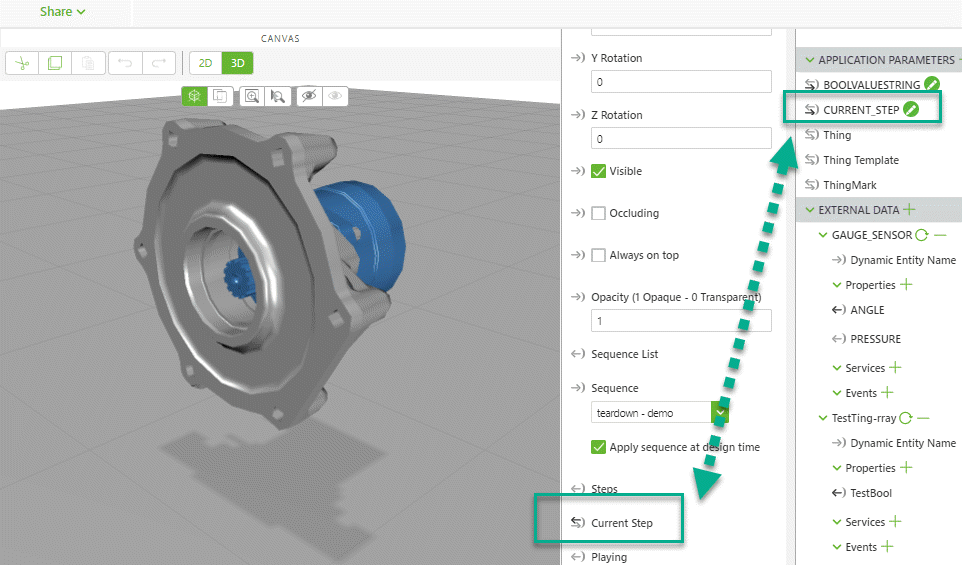Click the PRESSURE property binding
This screenshot has height=565, width=962.
pyautogui.click(x=875, y=339)
